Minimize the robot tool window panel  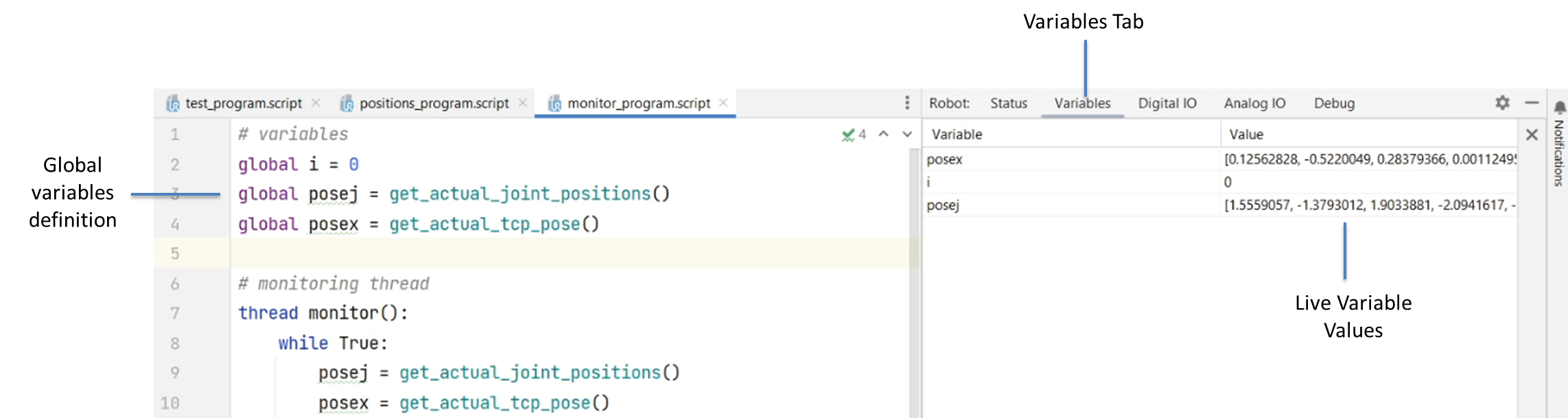point(1532,103)
